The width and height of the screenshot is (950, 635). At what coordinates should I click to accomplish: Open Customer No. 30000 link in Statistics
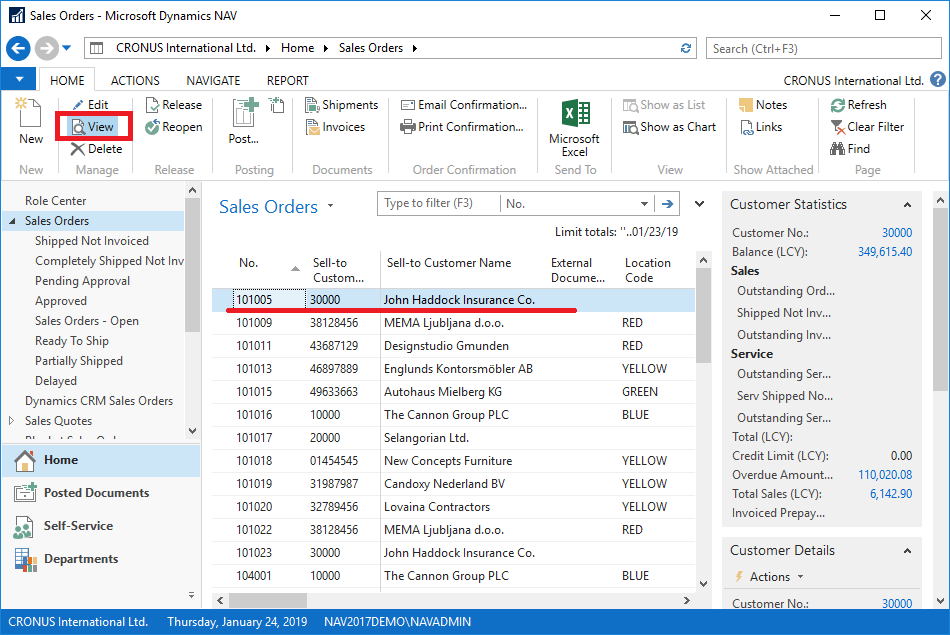point(897,233)
